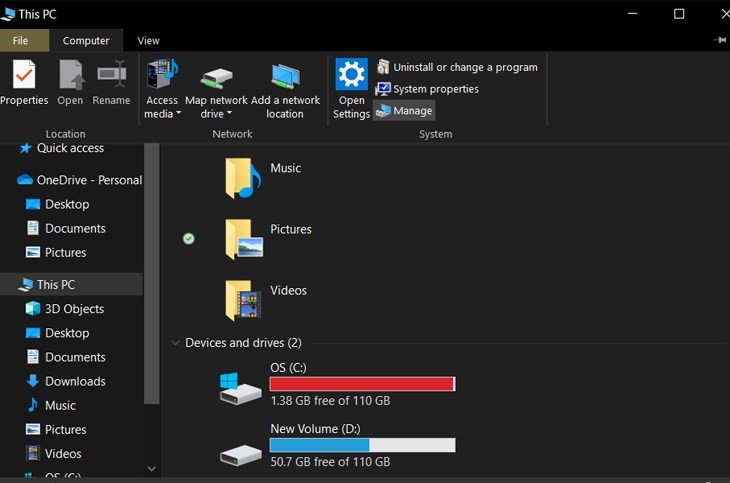Click the navigation pane scrollbar thumb
This screenshot has width=730, height=483.
[151, 273]
